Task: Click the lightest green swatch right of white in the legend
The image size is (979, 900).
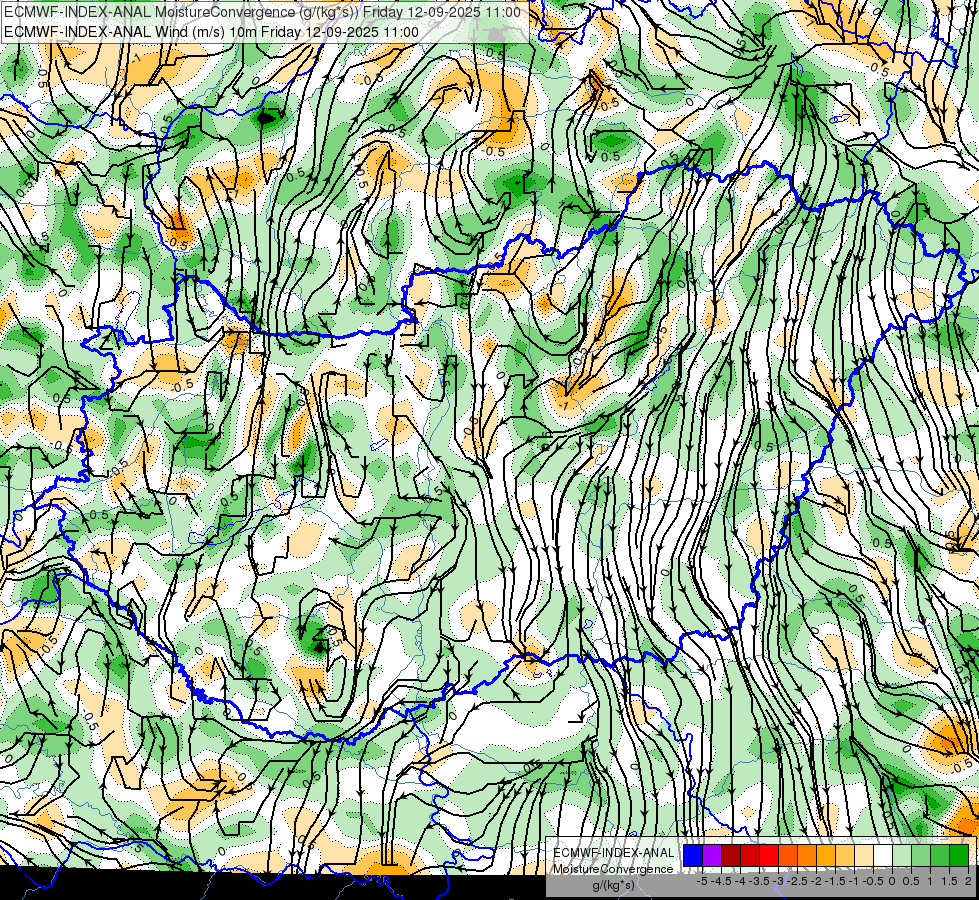Action: [902, 855]
